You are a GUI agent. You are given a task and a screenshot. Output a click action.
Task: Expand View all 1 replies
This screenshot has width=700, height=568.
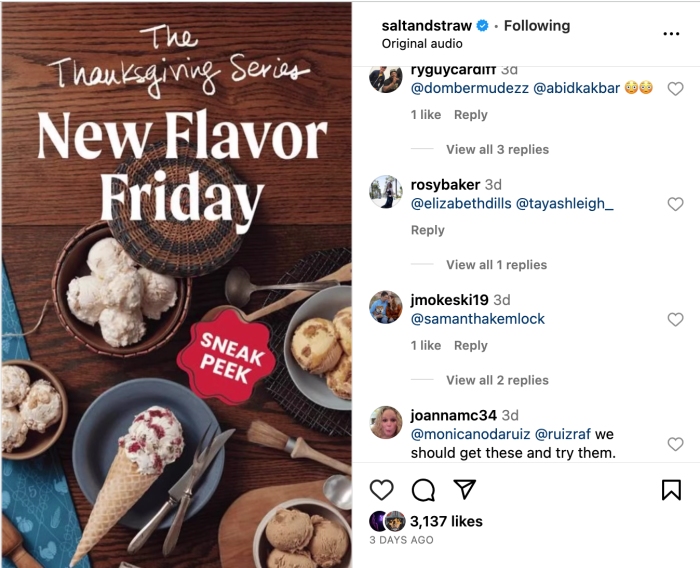(x=496, y=265)
